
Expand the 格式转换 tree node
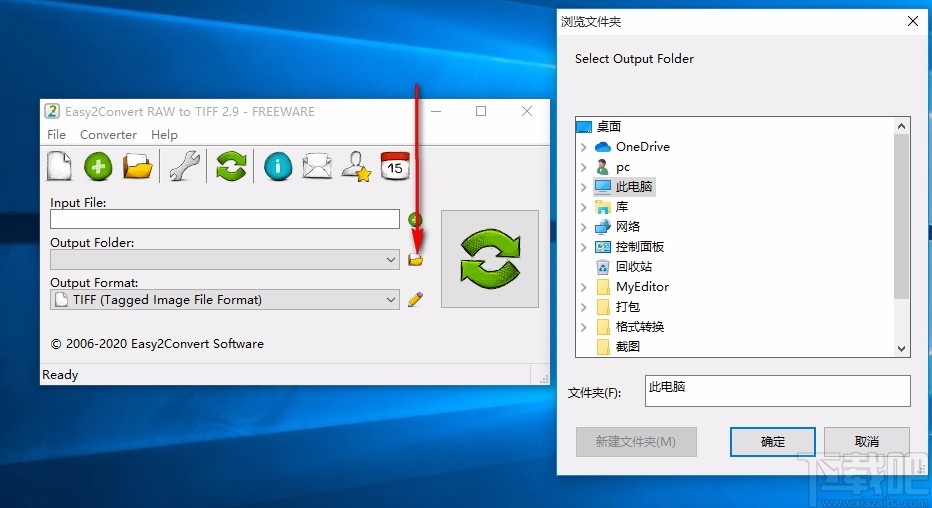point(584,327)
